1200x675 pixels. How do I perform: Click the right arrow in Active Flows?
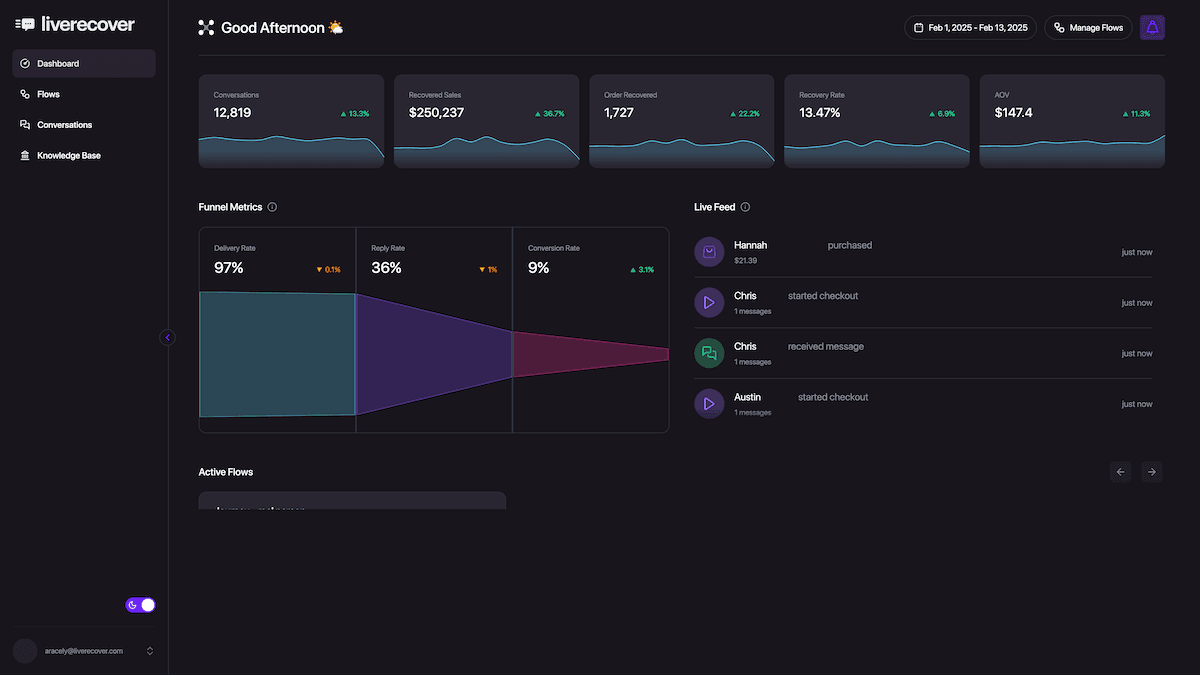pos(1151,471)
